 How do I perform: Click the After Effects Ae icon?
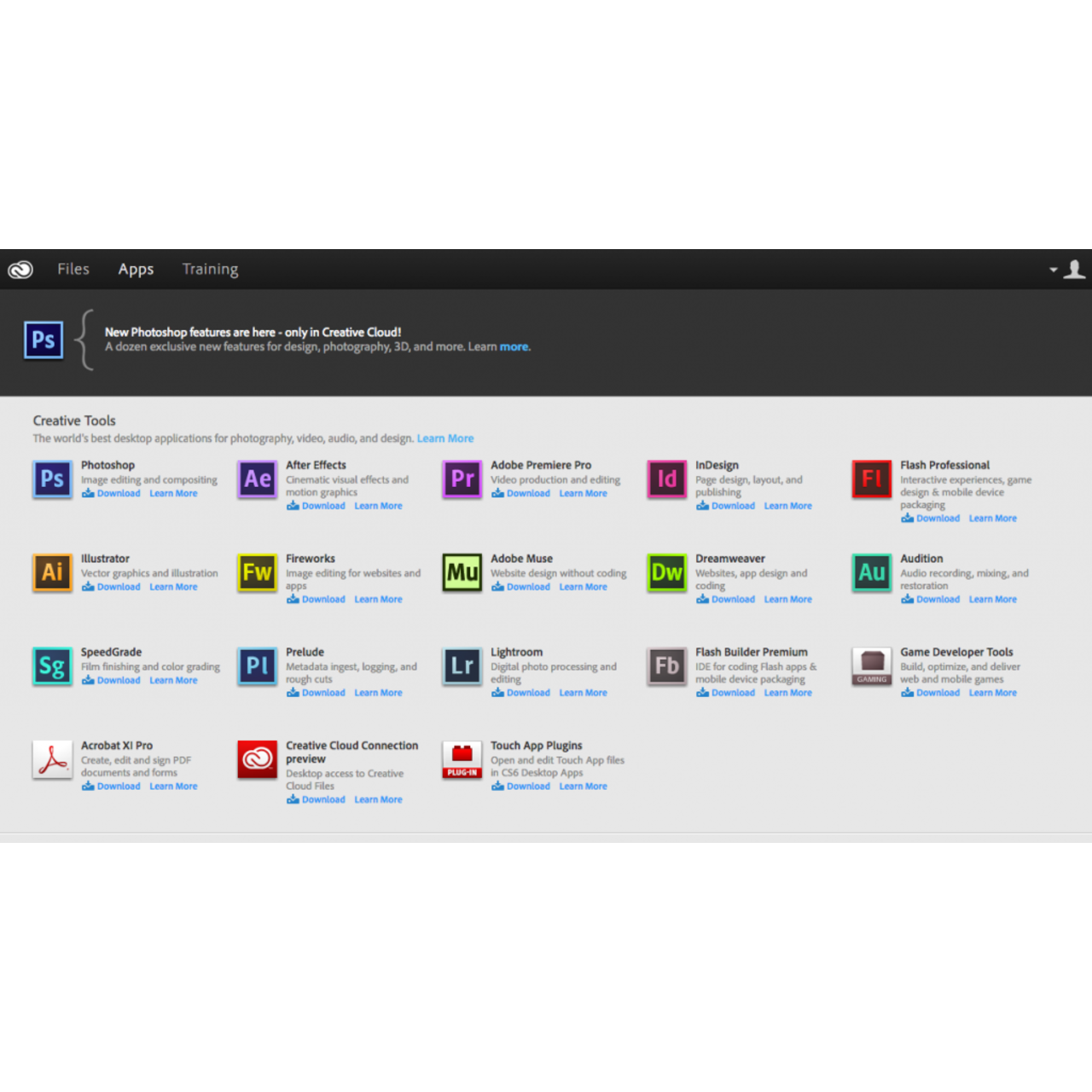click(257, 479)
